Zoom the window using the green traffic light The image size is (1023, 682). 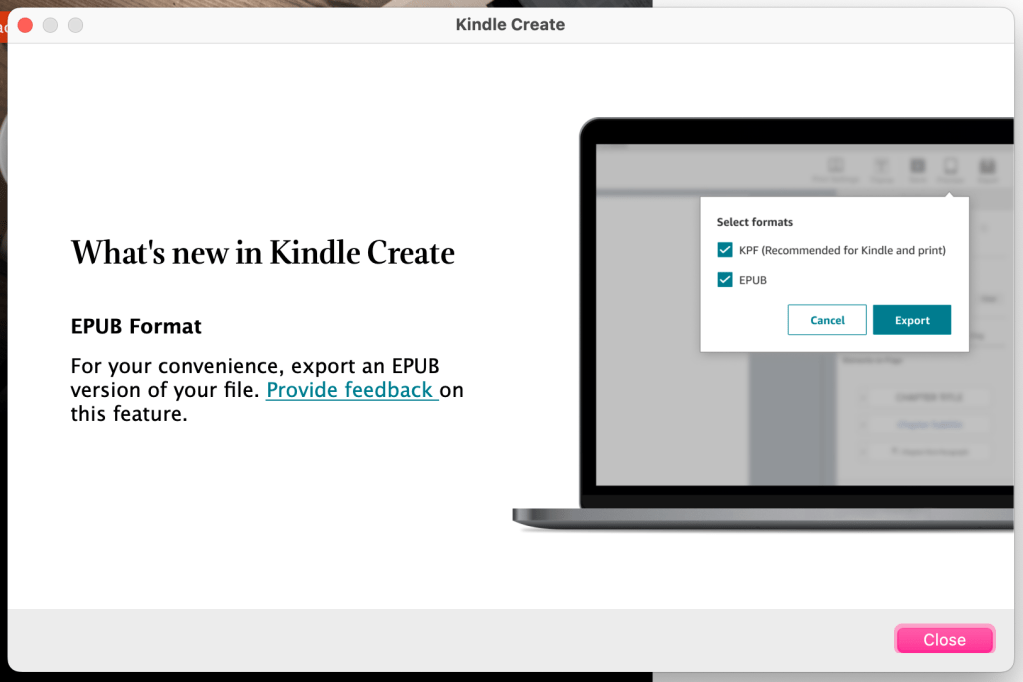pos(74,25)
